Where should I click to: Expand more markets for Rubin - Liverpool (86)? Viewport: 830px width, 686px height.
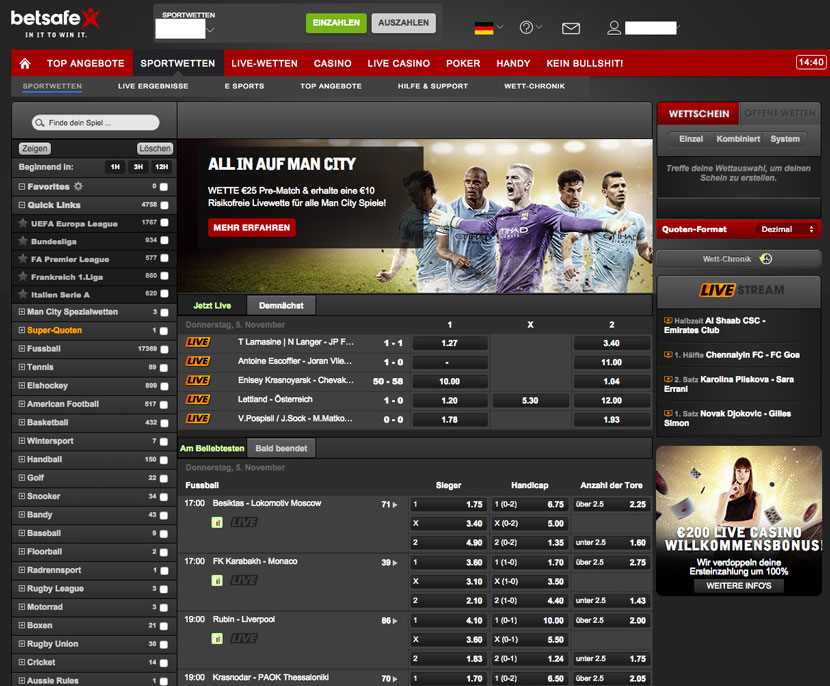[x=389, y=620]
